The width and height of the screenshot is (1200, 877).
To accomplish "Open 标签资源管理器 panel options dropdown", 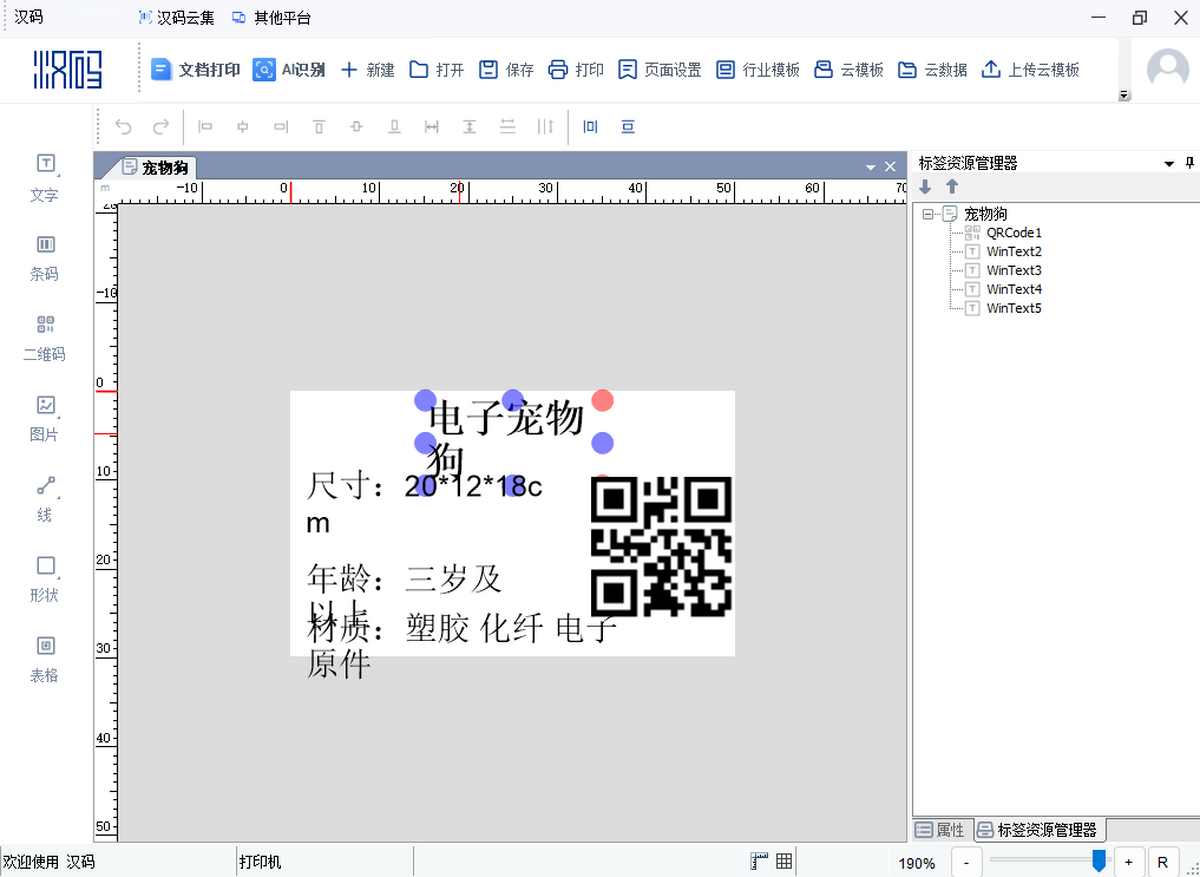I will coord(1170,163).
